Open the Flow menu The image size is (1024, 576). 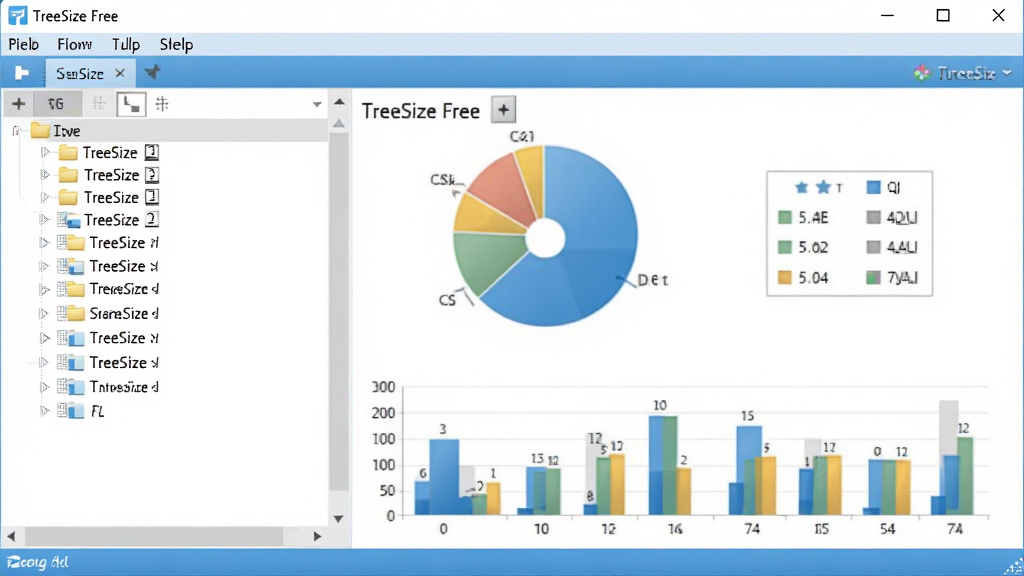(x=74, y=44)
